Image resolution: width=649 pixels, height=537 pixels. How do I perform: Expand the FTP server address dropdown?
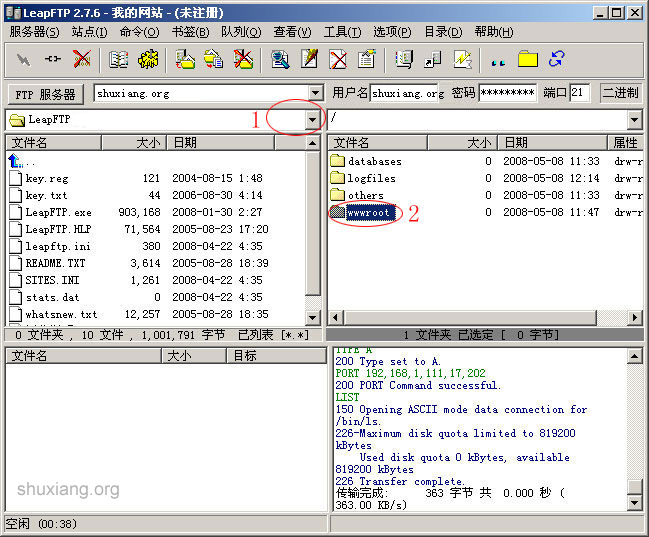[315, 93]
